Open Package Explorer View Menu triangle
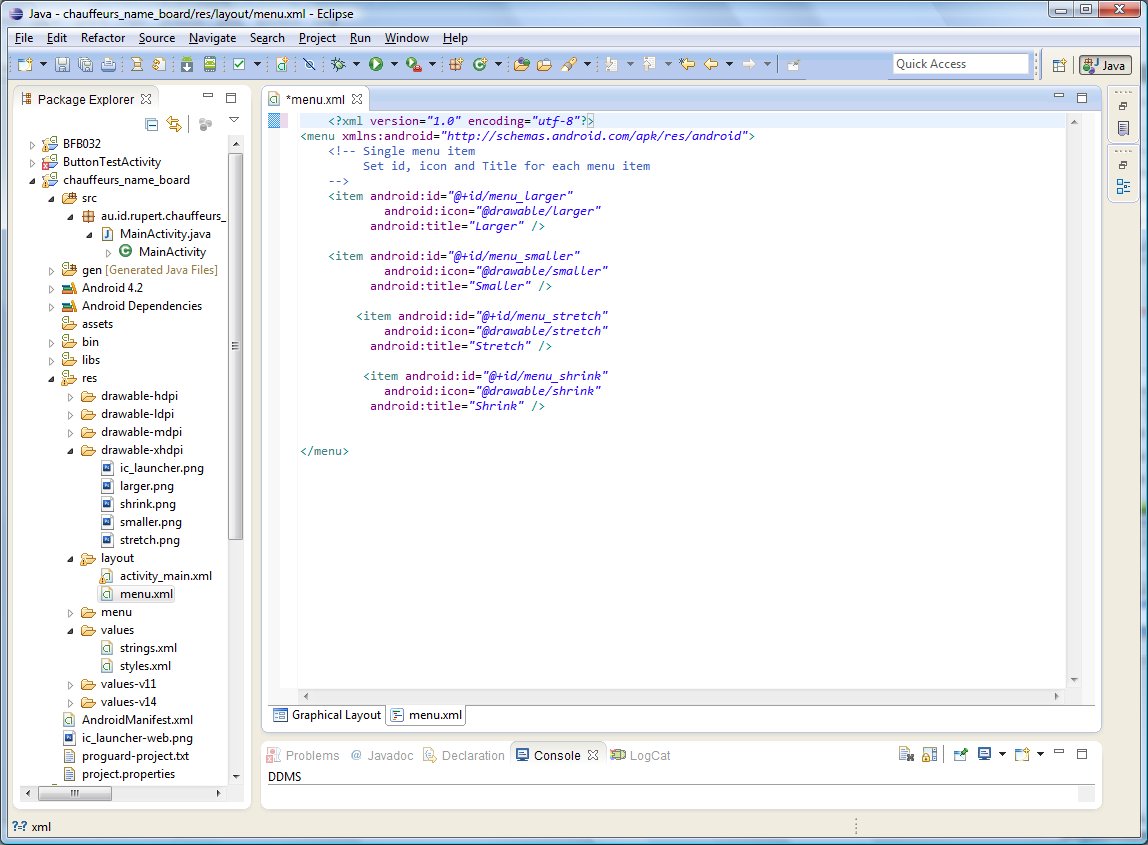 click(x=234, y=119)
